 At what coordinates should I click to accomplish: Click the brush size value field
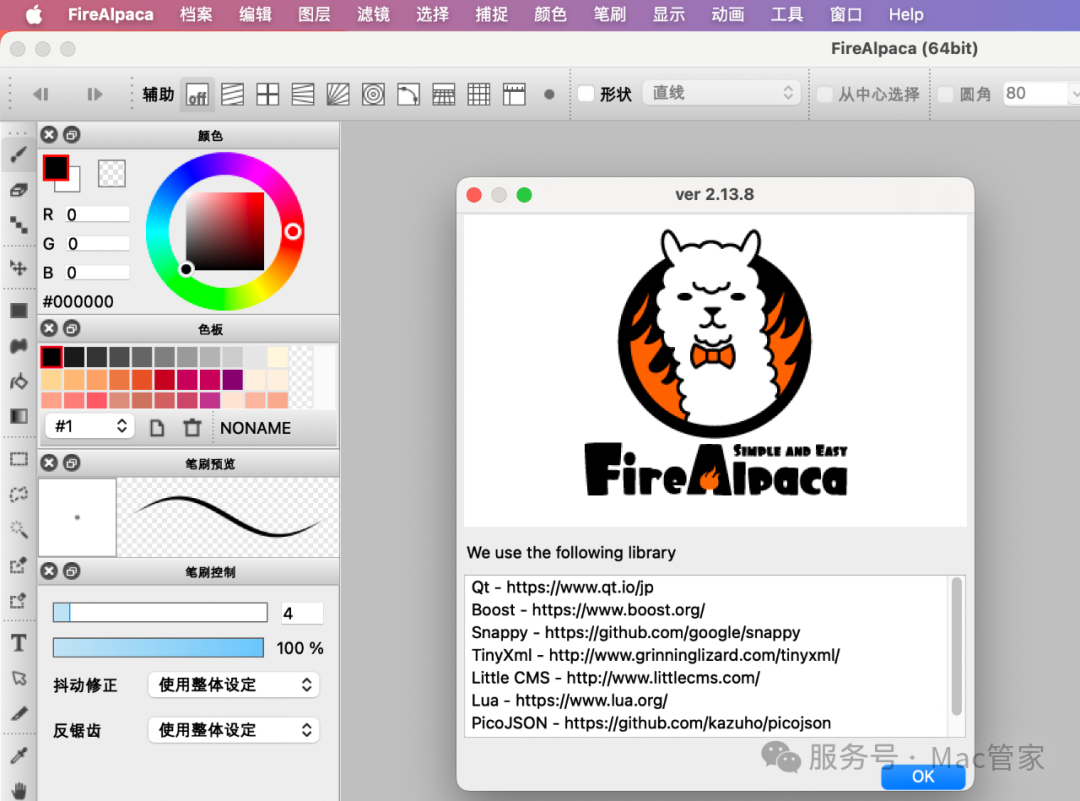click(x=302, y=613)
